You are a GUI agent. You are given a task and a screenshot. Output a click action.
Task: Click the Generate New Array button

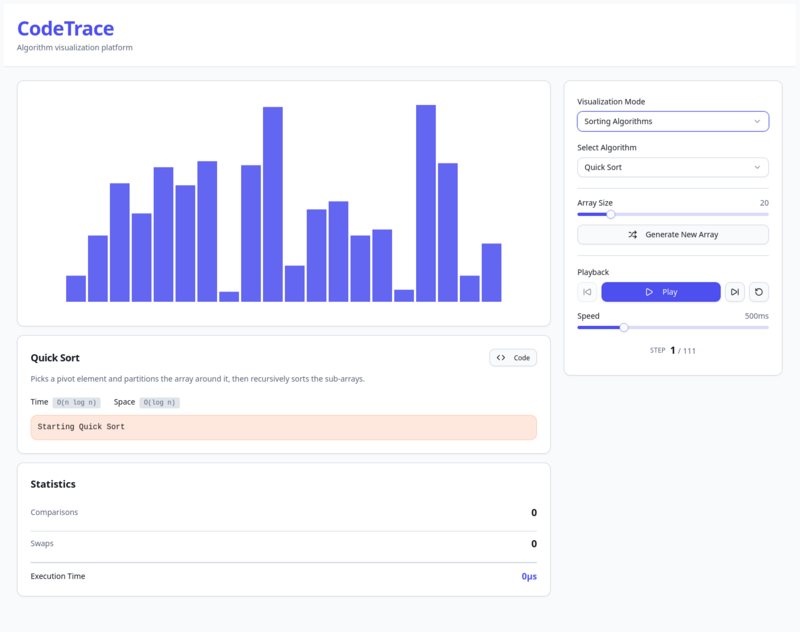click(x=672, y=234)
